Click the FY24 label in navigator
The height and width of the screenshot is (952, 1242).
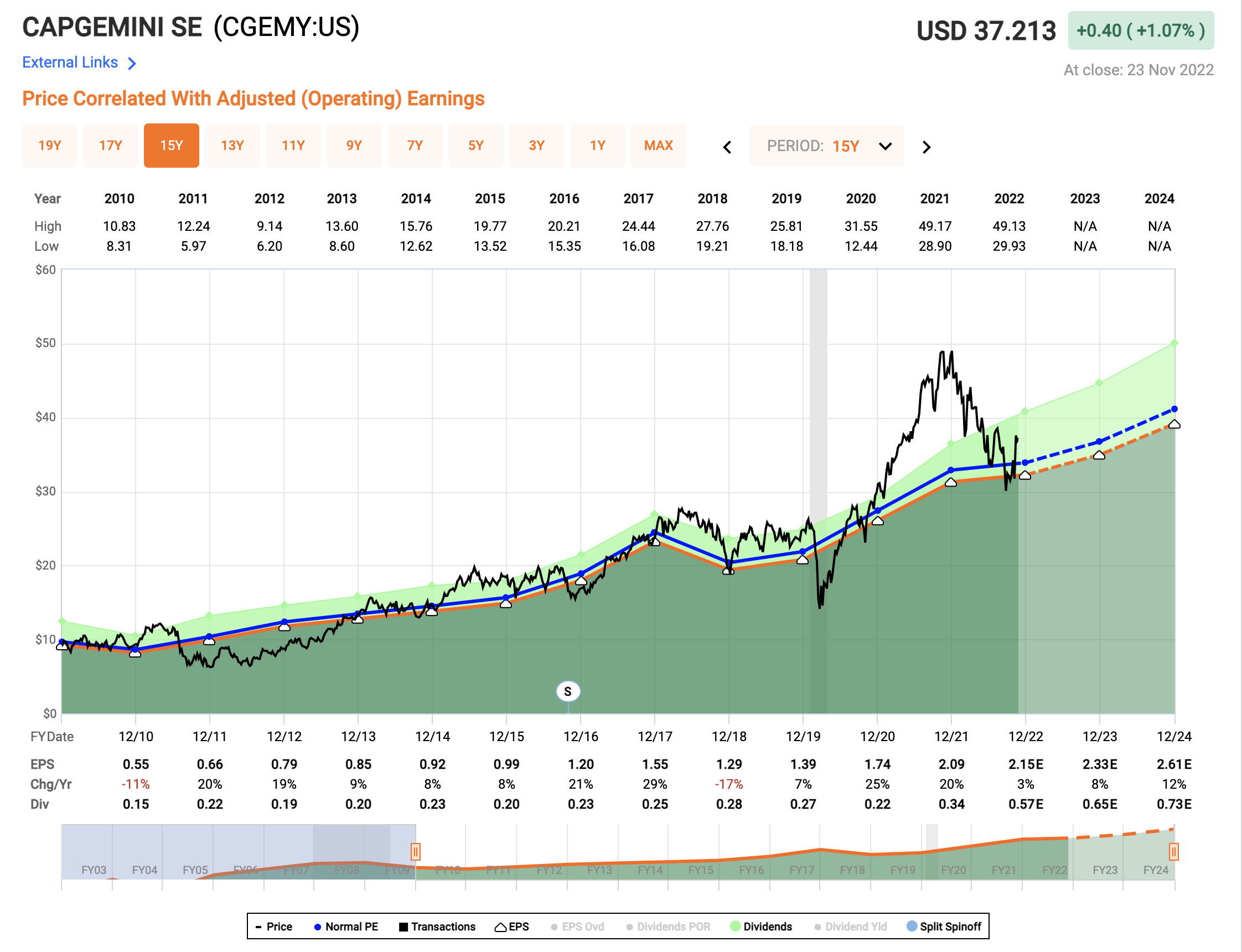[1156, 870]
